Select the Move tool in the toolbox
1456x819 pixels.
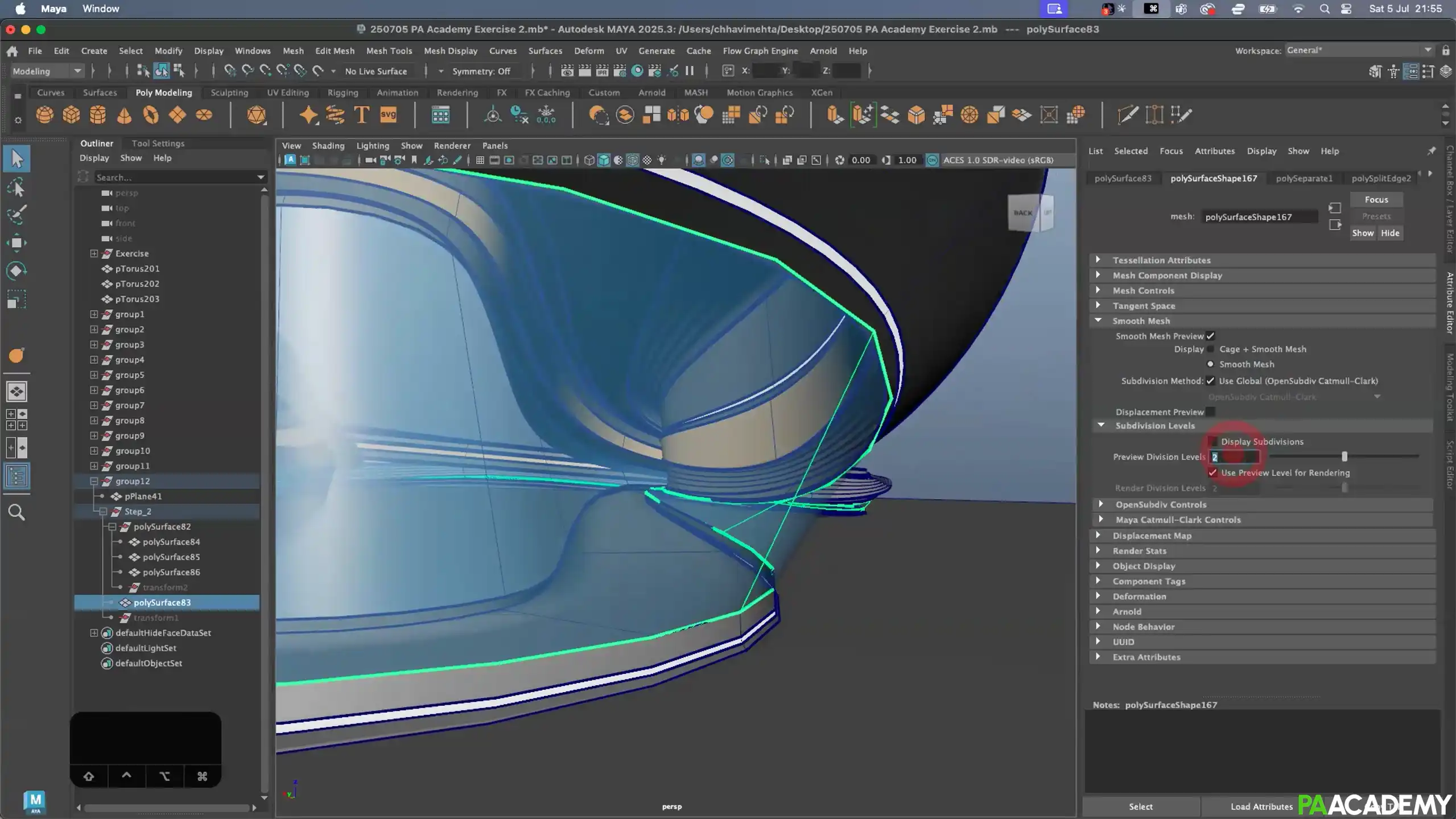coord(17,242)
